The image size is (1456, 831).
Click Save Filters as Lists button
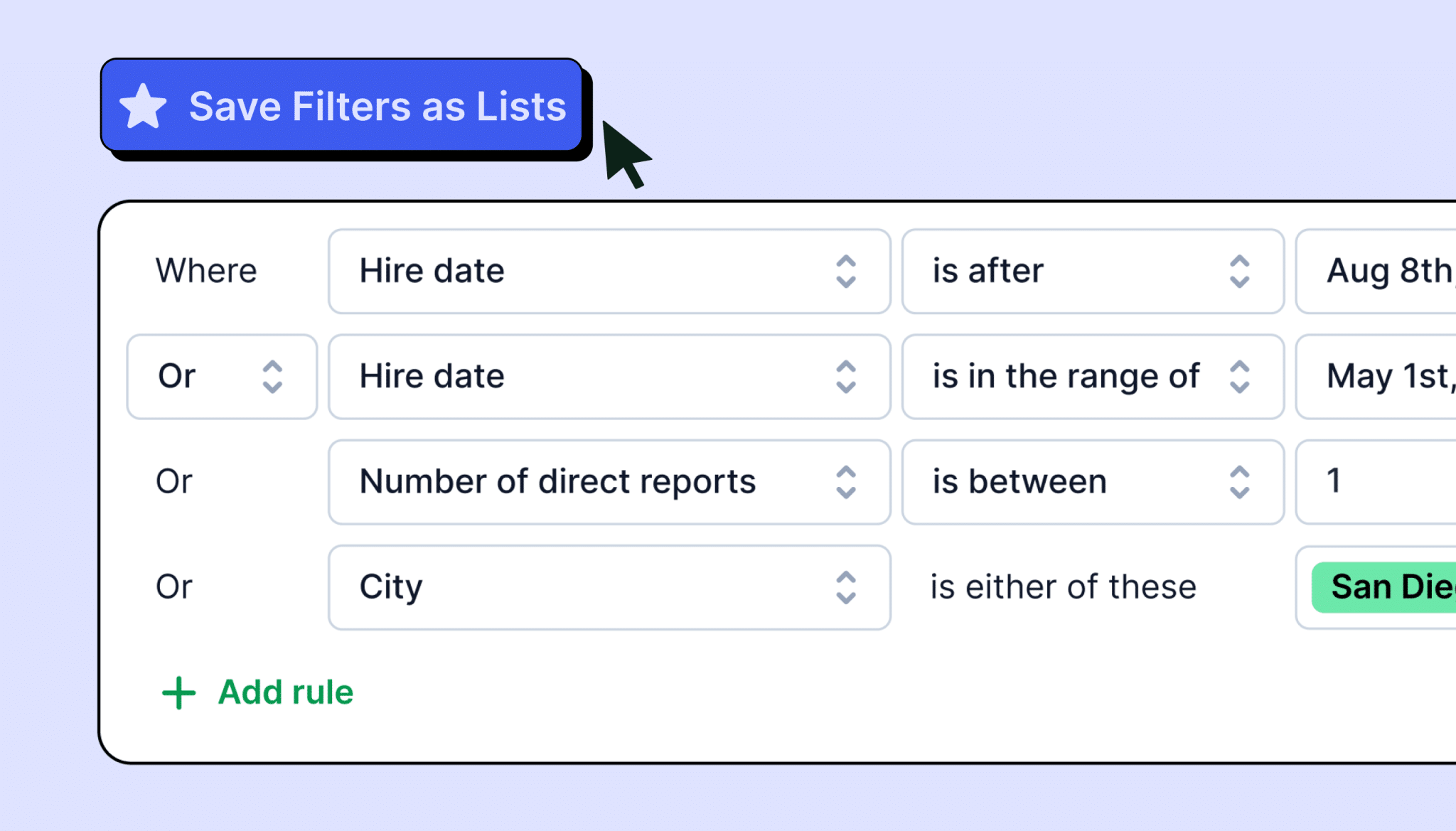pos(342,105)
